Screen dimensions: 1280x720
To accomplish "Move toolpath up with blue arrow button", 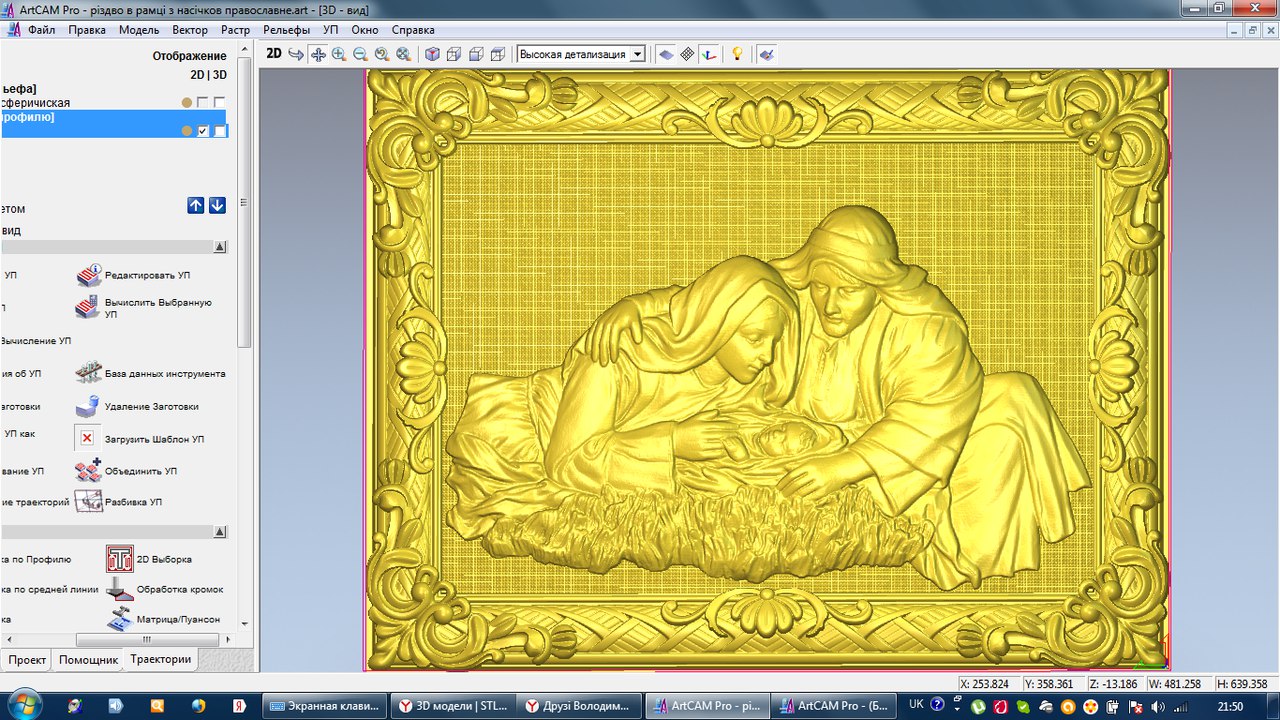I will tap(196, 205).
